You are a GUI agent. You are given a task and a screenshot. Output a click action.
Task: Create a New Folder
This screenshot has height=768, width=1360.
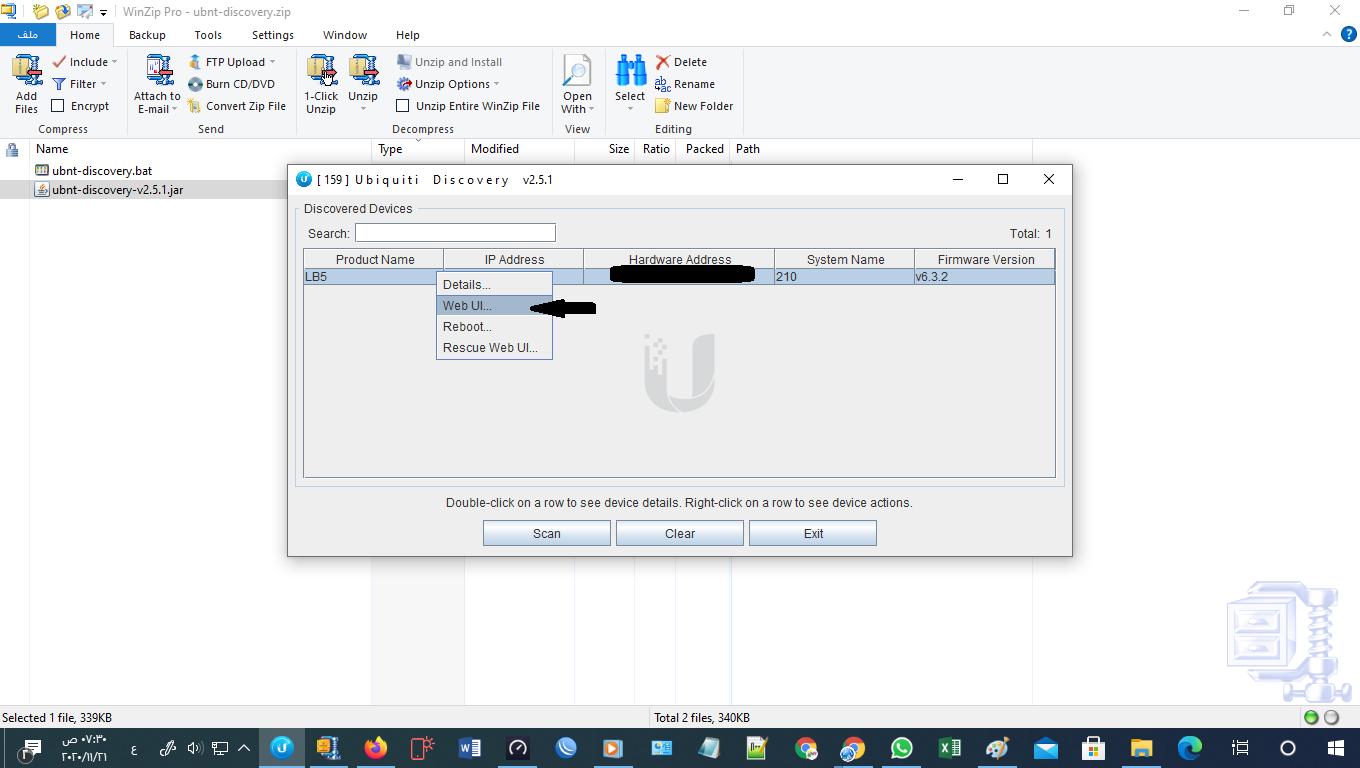pos(694,106)
